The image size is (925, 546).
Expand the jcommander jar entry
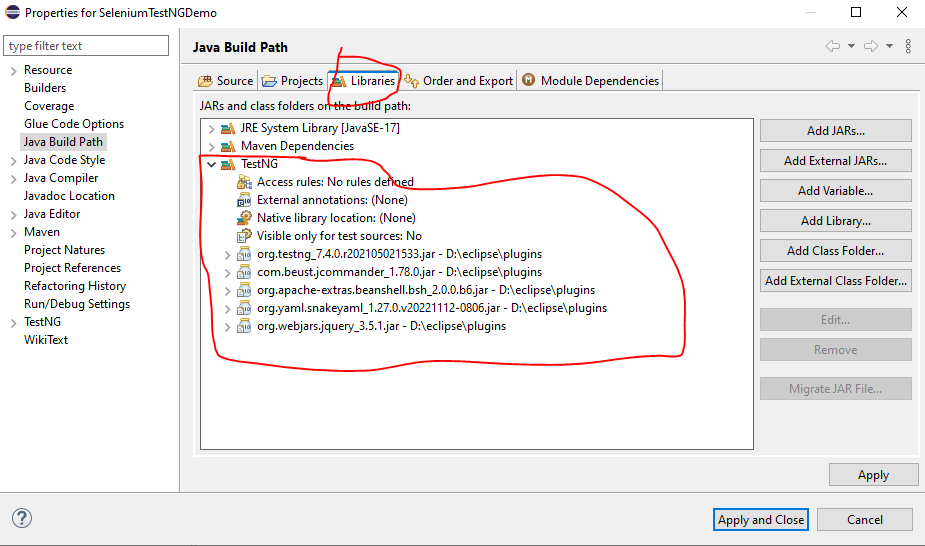pos(227,273)
